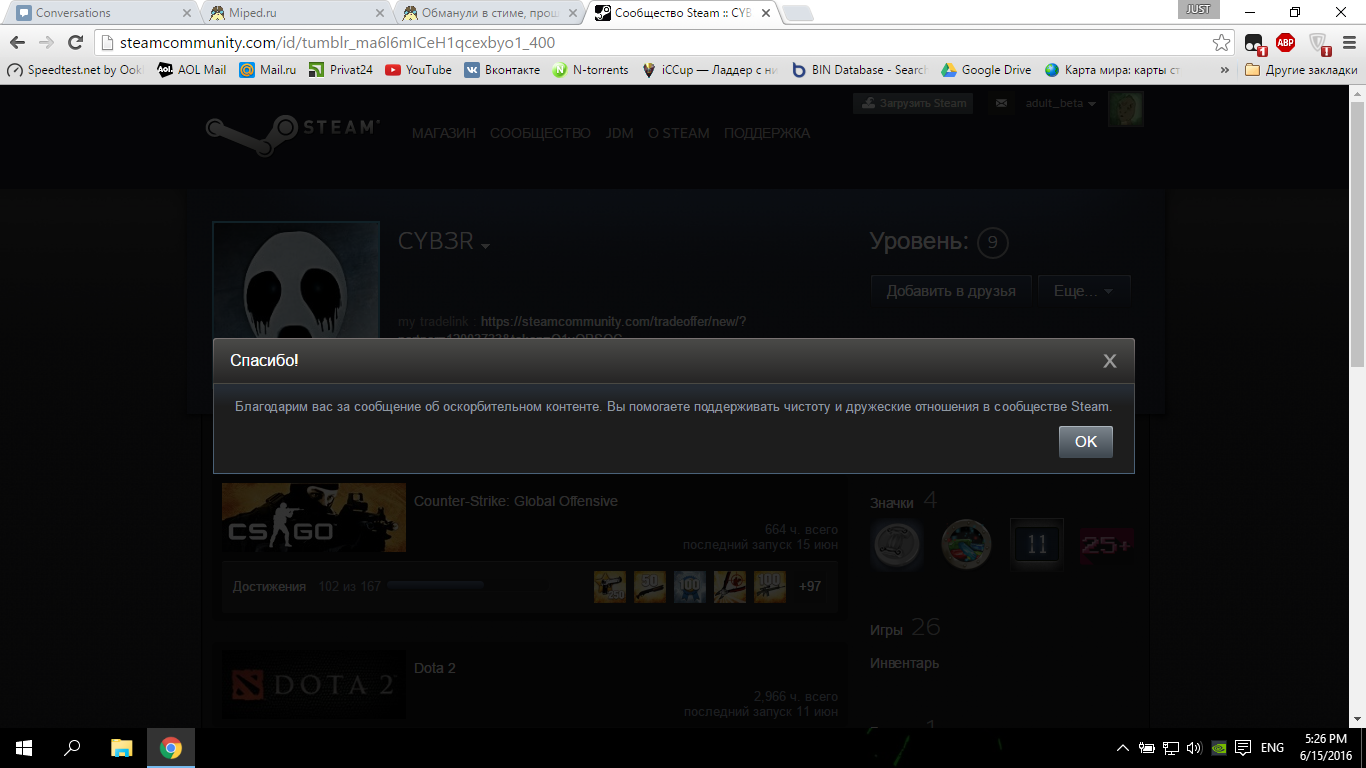Screen dimensions: 1366x768
Task: Open the Google Drive bookmark
Action: [986, 70]
